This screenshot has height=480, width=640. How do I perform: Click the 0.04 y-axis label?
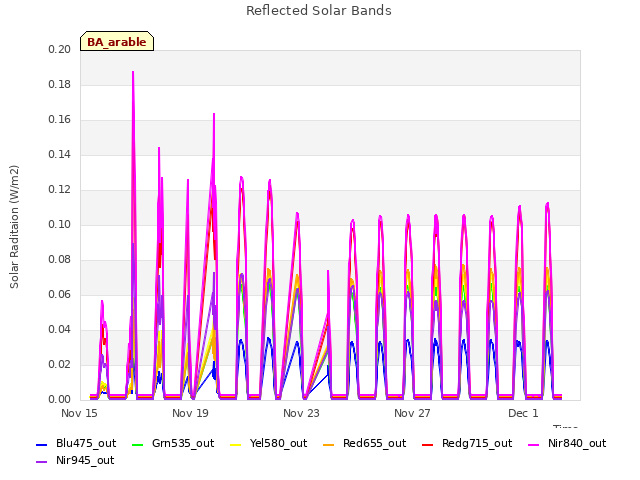pyautogui.click(x=60, y=329)
